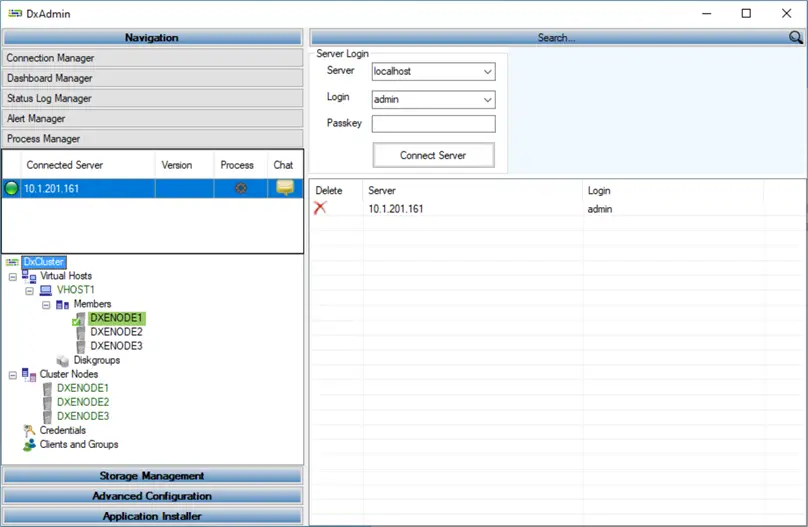Viewport: 808px width, 527px height.
Task: Open the Login dropdown showing admin
Action: (487, 99)
